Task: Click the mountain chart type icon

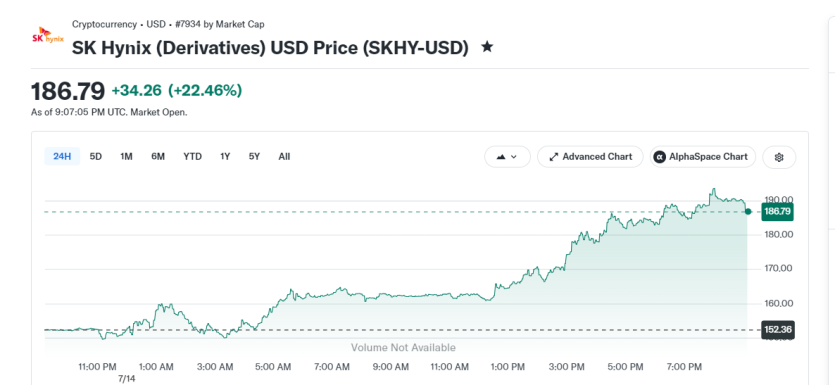Action: click(x=501, y=157)
